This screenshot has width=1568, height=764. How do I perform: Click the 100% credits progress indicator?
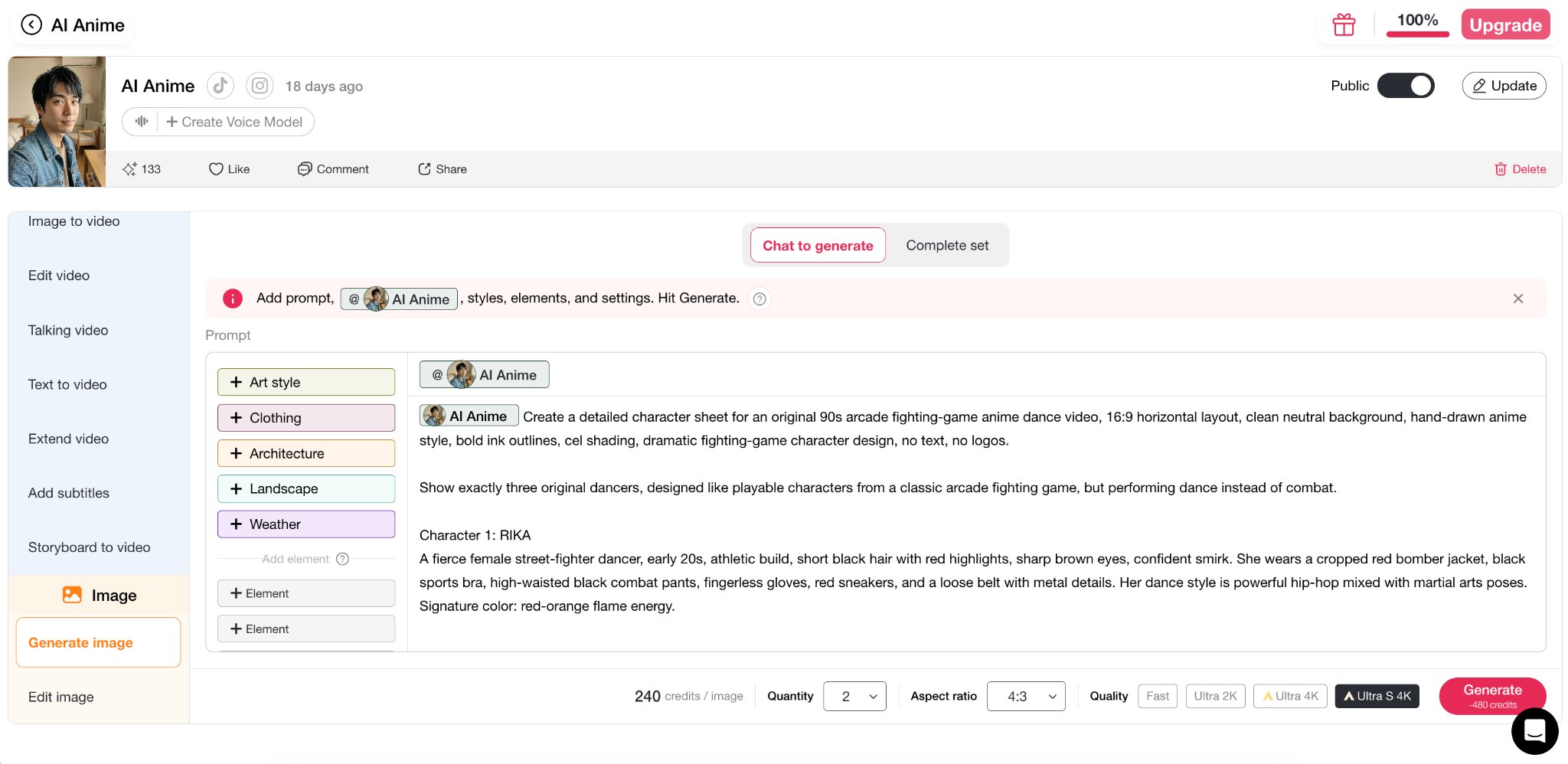[x=1418, y=23]
